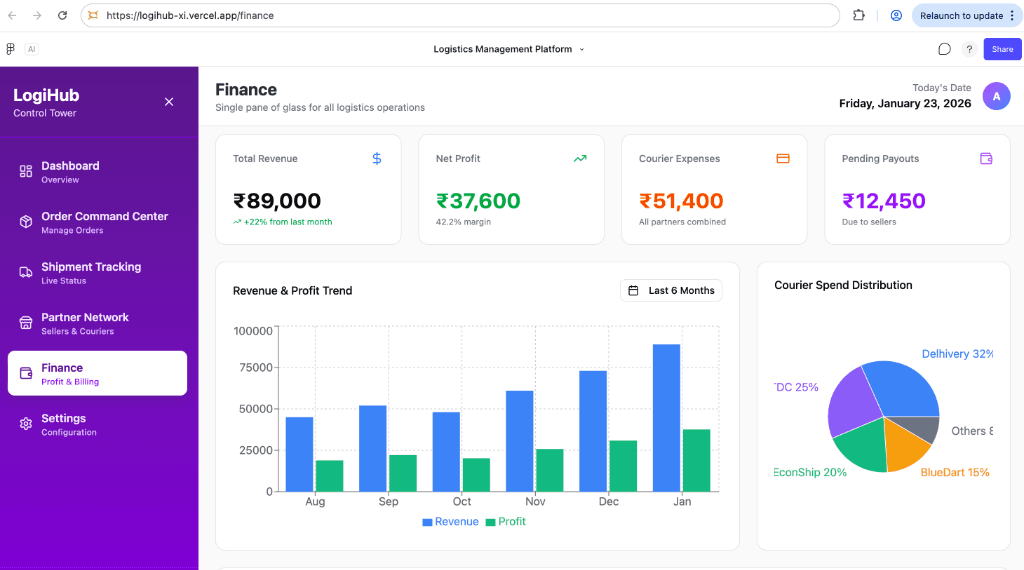Click the Shipment Tracking truck icon

[25, 272]
